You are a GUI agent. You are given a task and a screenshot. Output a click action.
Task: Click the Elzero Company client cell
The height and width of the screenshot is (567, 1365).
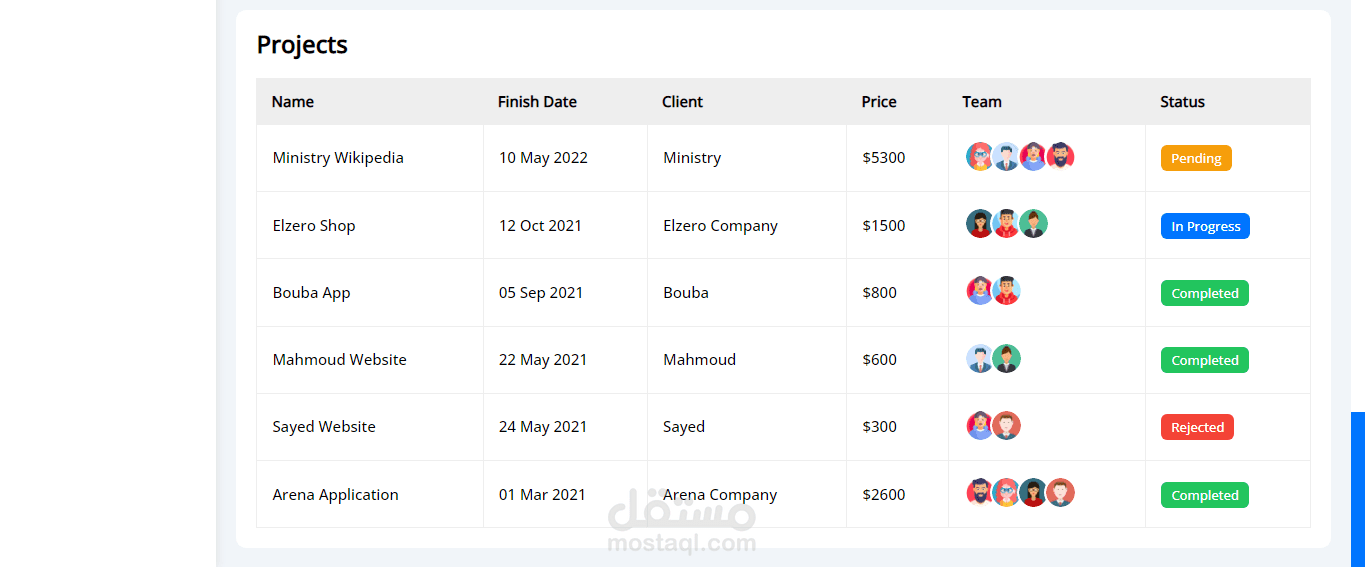point(720,226)
